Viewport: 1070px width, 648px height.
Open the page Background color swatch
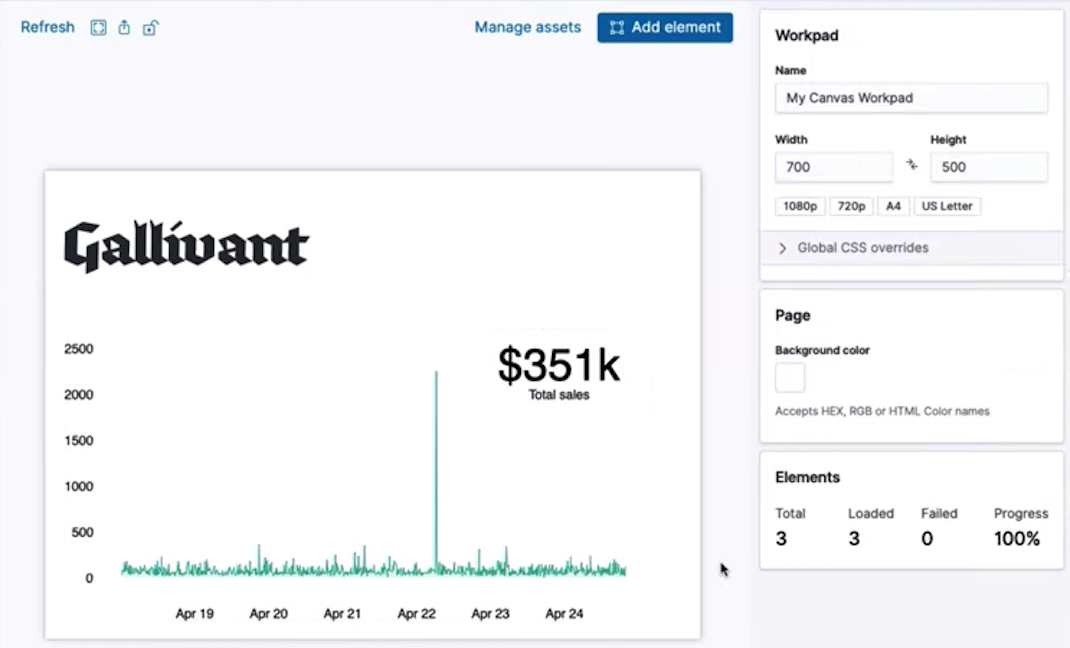click(790, 378)
